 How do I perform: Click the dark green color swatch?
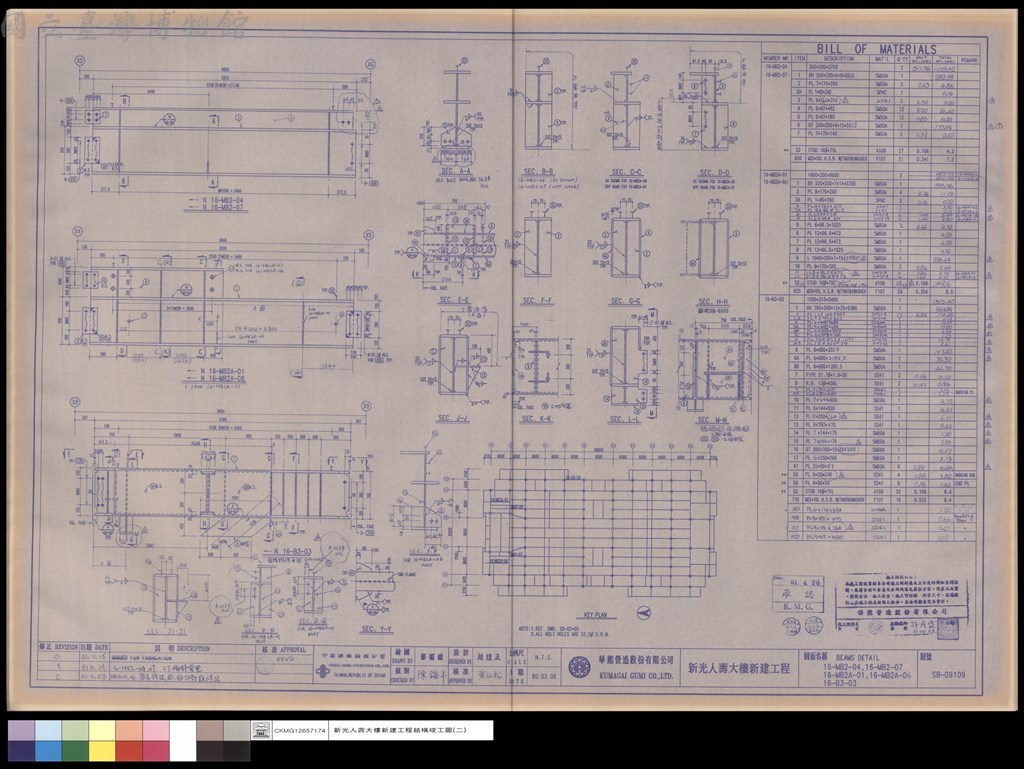click(75, 751)
